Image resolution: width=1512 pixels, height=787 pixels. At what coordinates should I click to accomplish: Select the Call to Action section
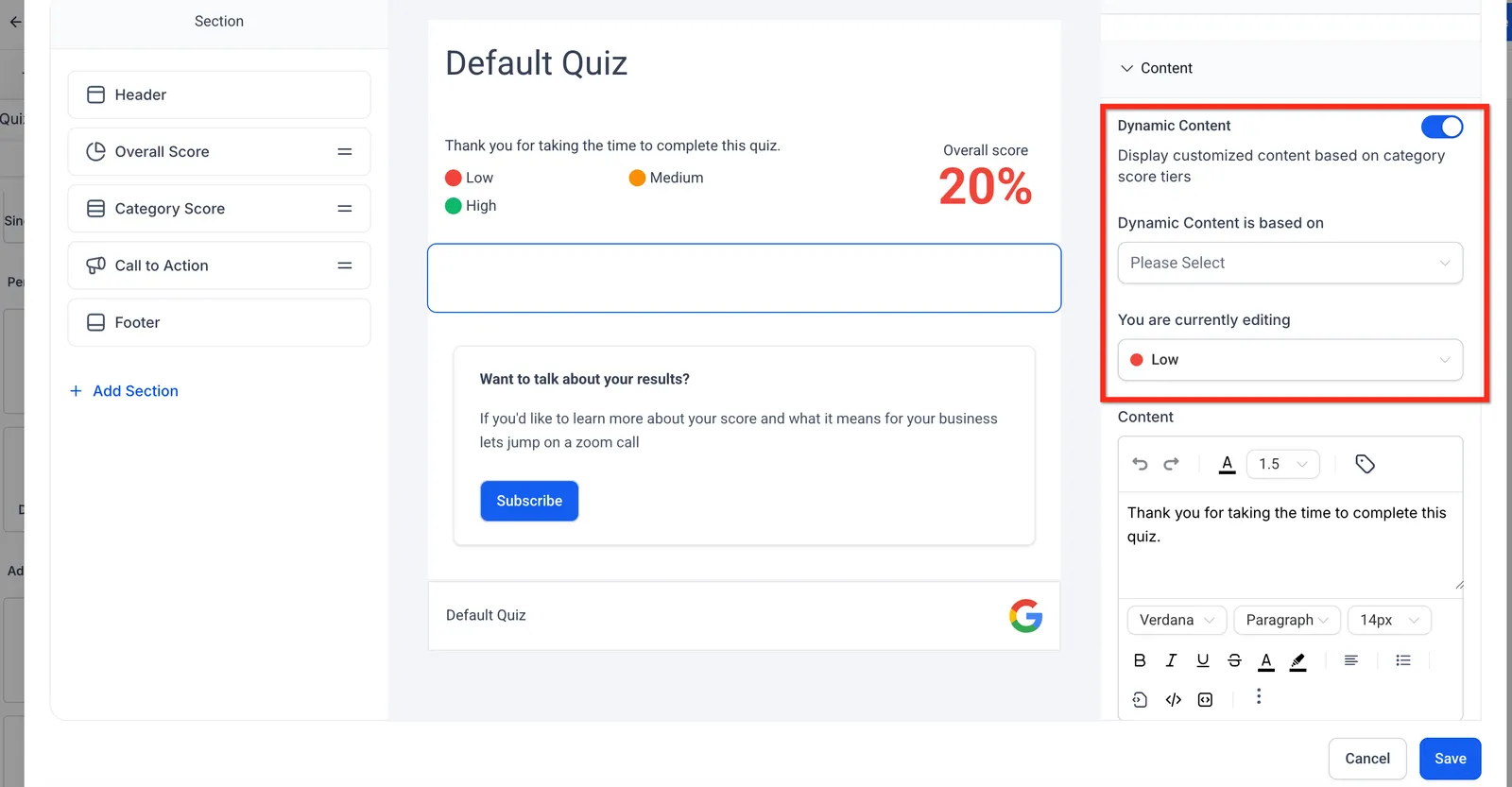219,265
